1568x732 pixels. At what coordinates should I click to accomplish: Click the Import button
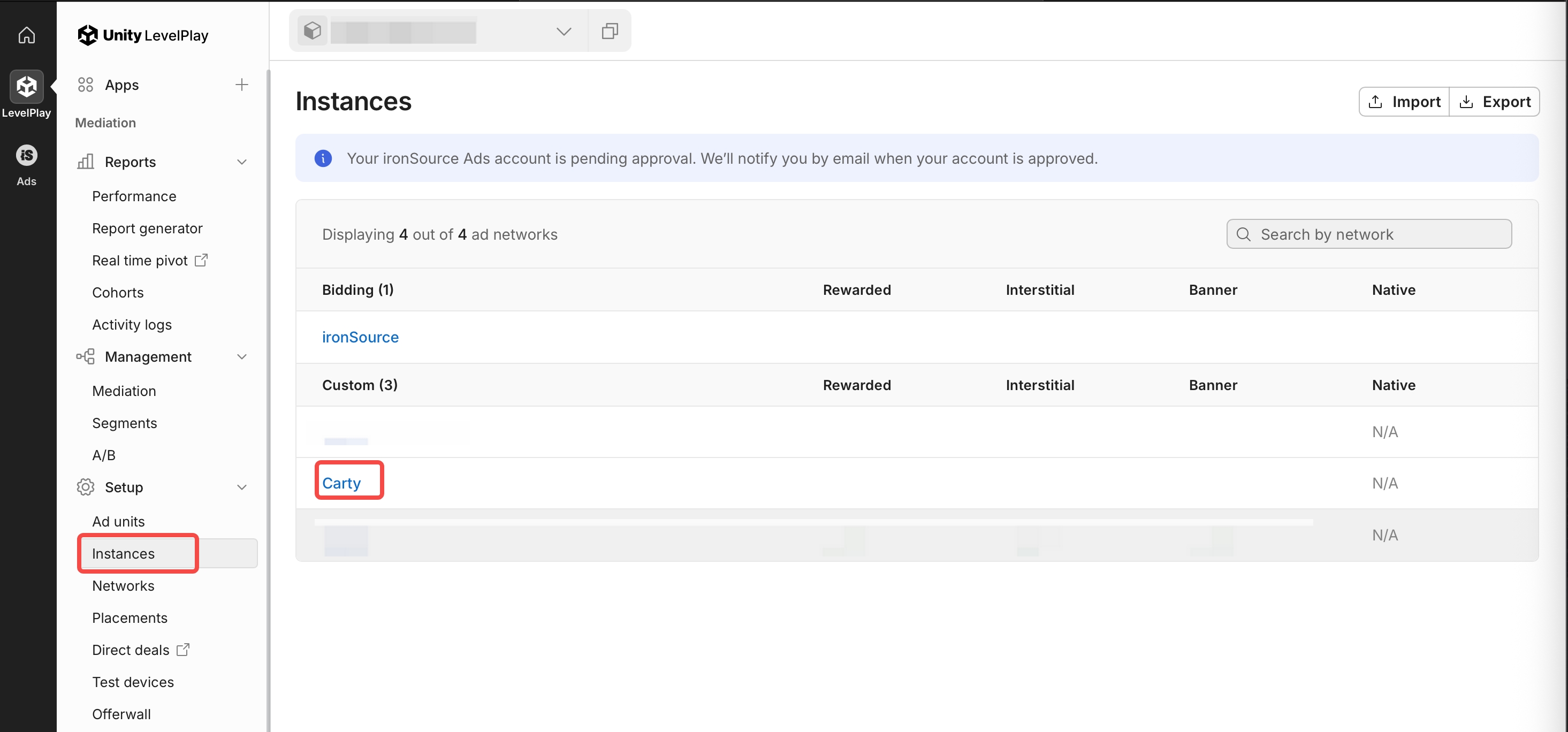[x=1404, y=102]
